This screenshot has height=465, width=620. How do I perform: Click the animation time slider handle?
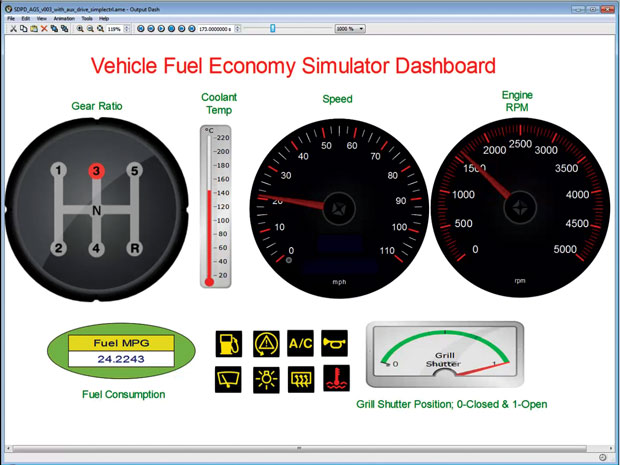click(x=272, y=28)
